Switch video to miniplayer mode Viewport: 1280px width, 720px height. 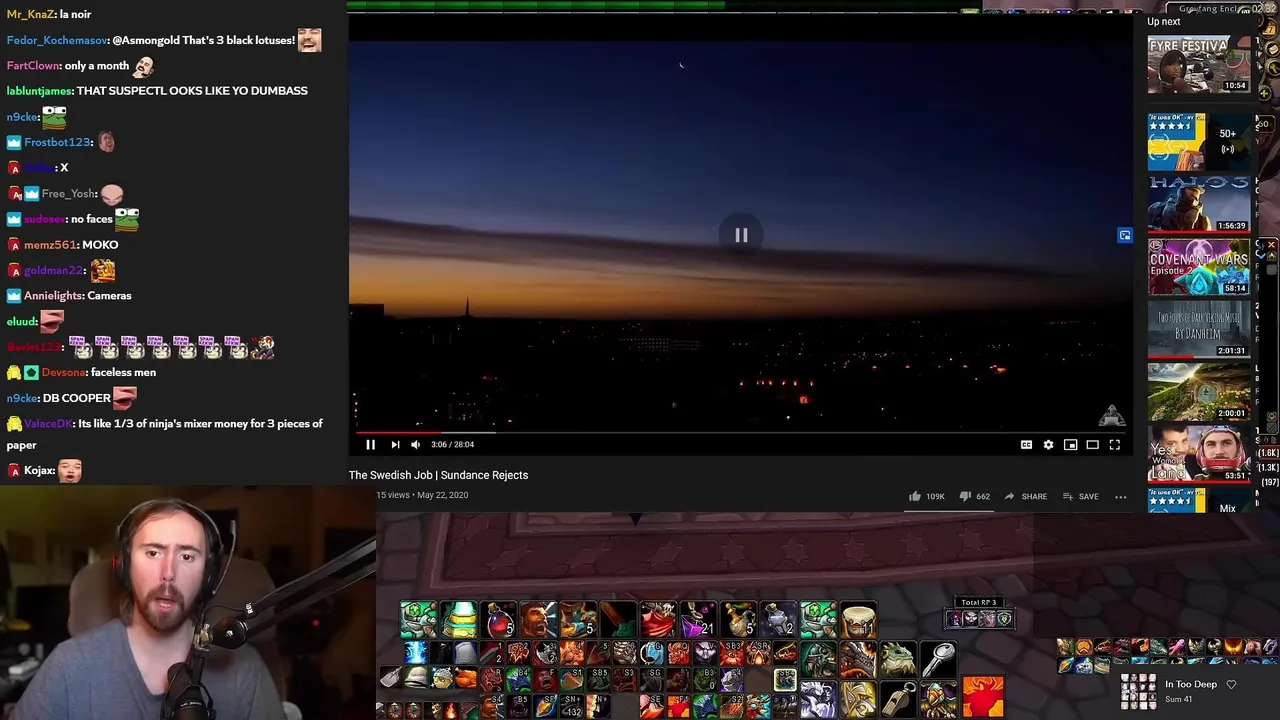pyautogui.click(x=1070, y=445)
